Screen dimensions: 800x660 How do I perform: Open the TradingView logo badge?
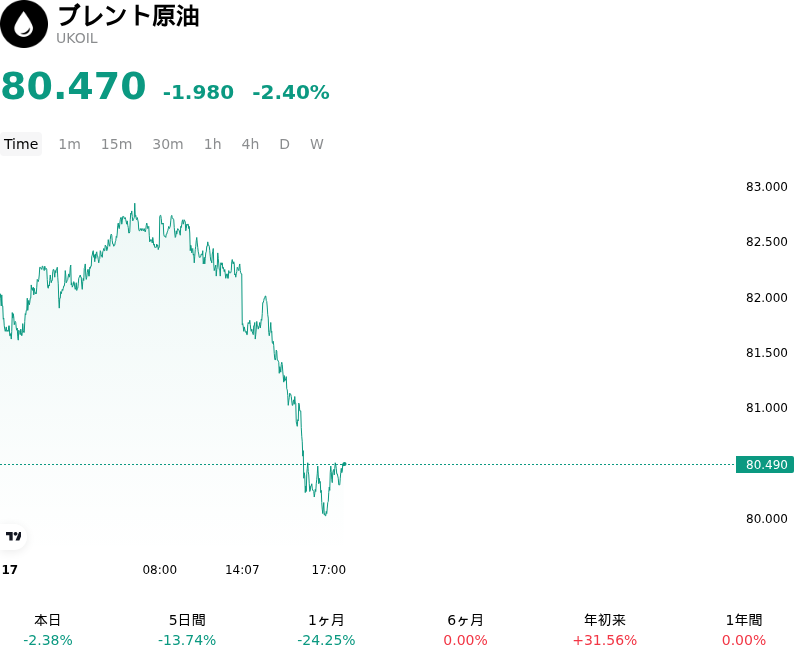point(13,536)
